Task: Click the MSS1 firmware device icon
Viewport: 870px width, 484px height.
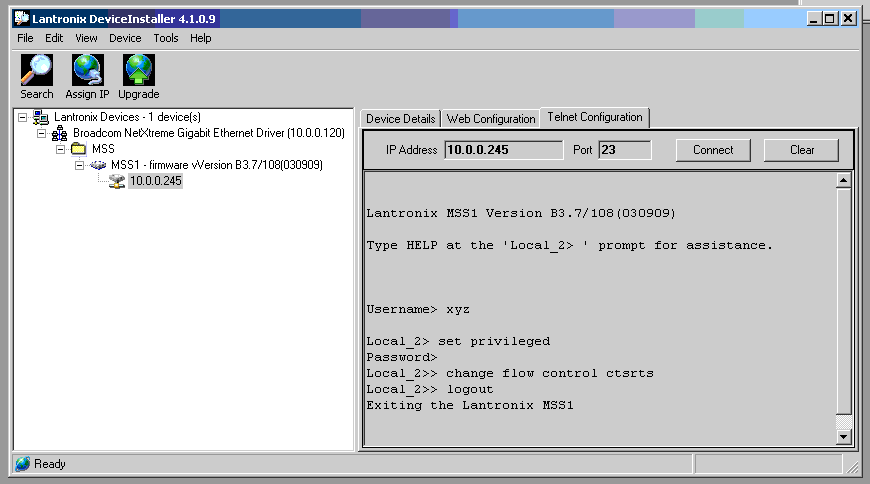Action: 98,165
